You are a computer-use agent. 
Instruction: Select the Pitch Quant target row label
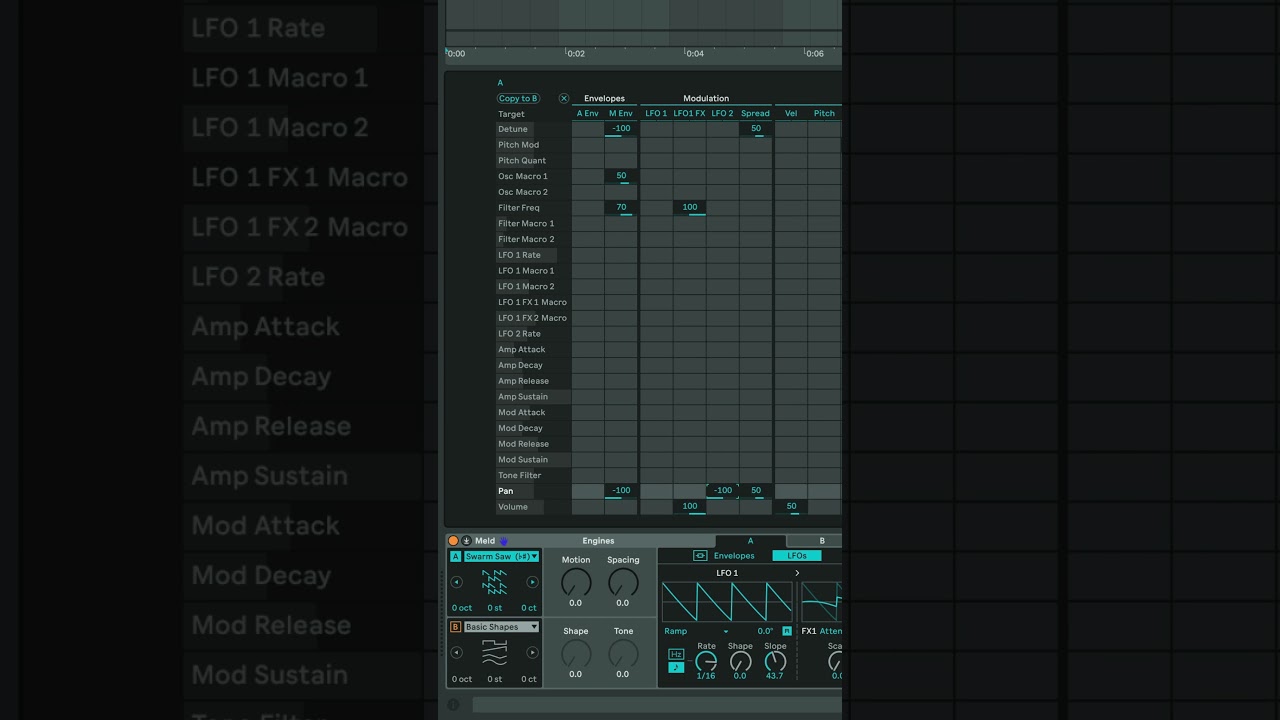point(522,160)
